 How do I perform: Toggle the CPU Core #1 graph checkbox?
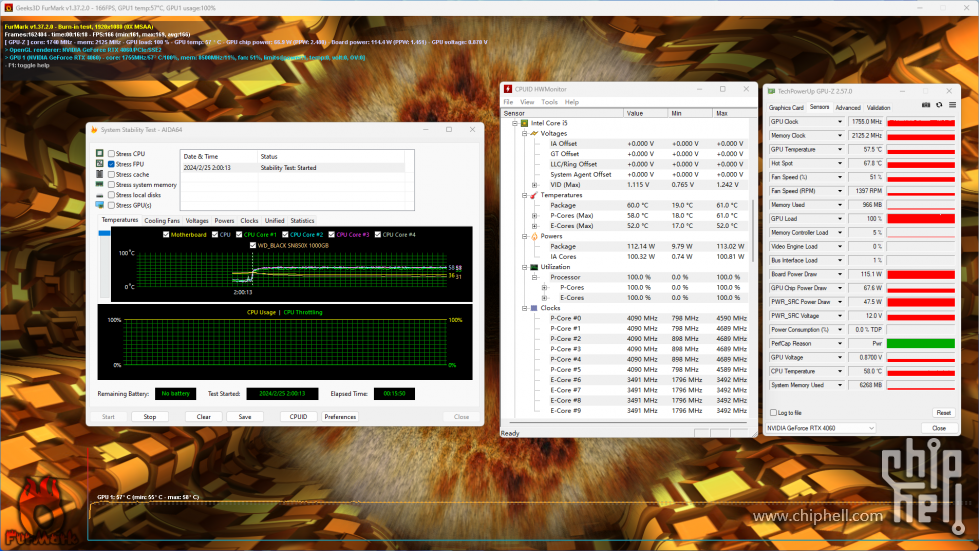tap(239, 235)
